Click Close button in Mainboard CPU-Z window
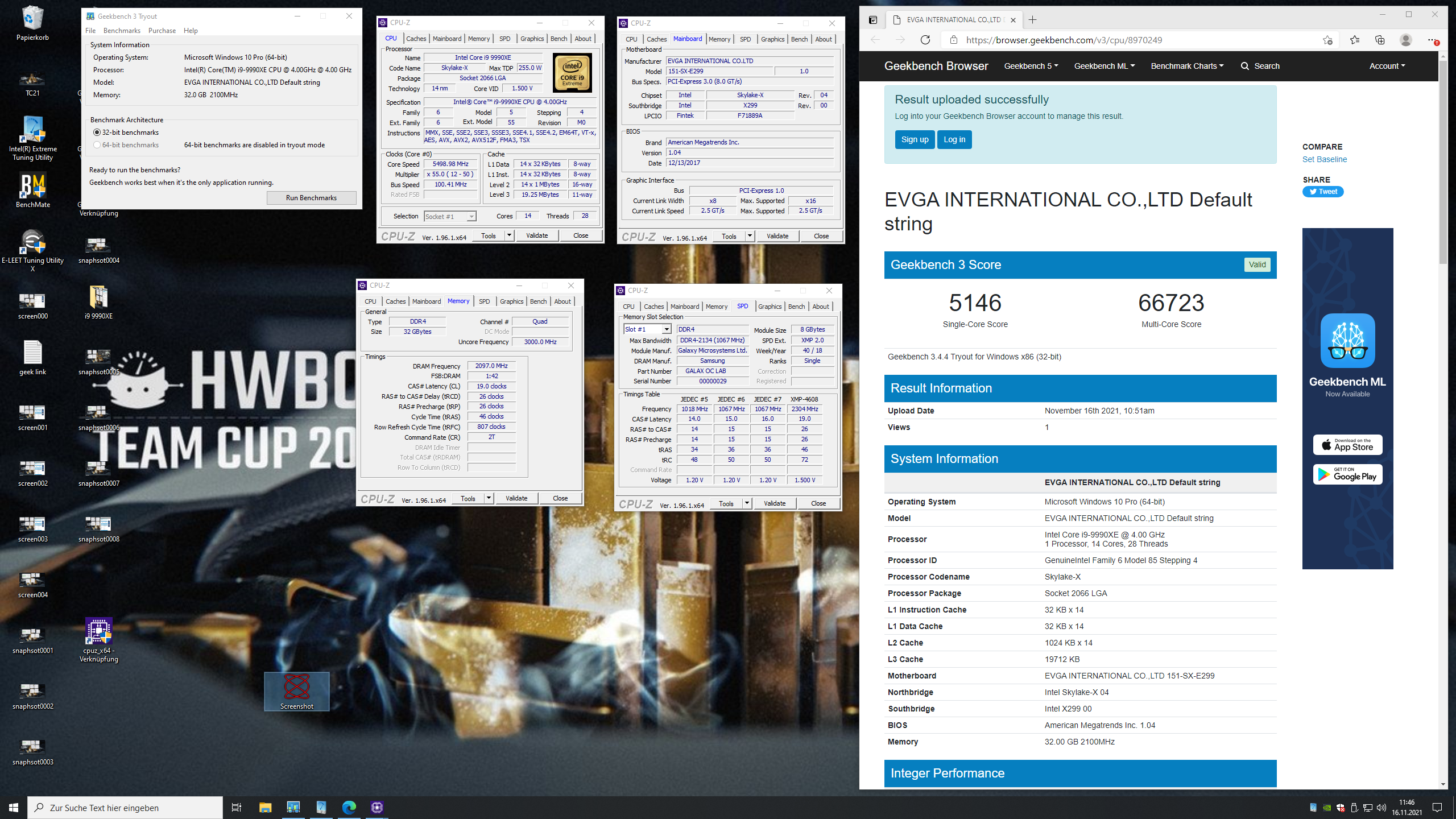The width and height of the screenshot is (1456, 819). (x=821, y=236)
